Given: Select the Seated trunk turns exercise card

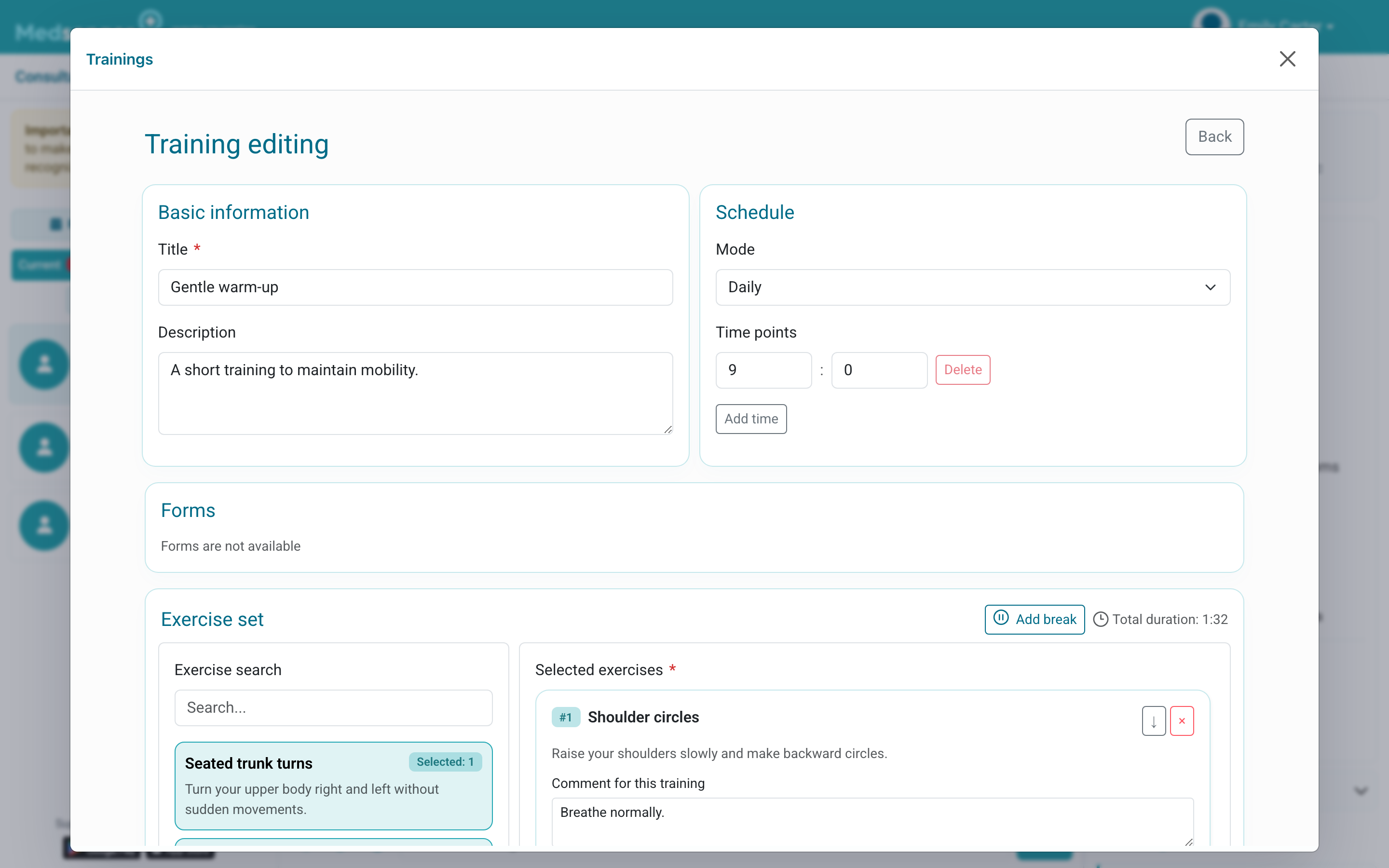Looking at the screenshot, I should point(333,786).
